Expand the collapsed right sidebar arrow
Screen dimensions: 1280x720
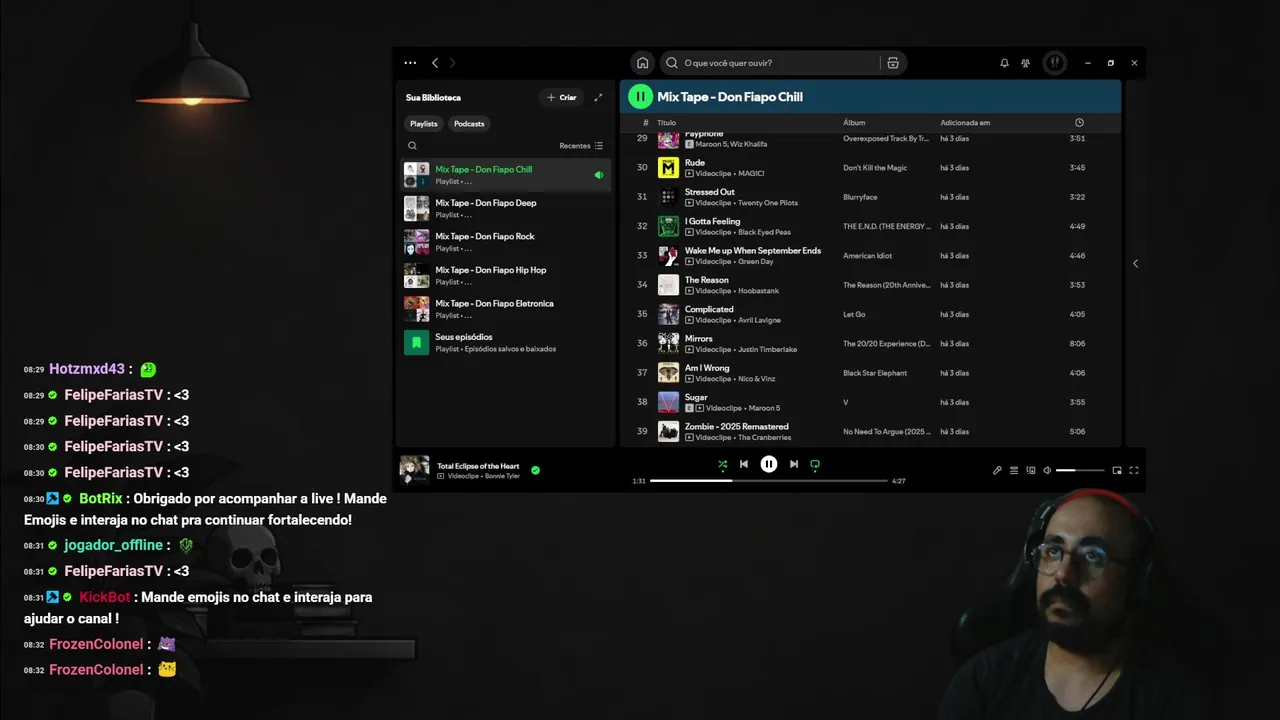pyautogui.click(x=1135, y=264)
